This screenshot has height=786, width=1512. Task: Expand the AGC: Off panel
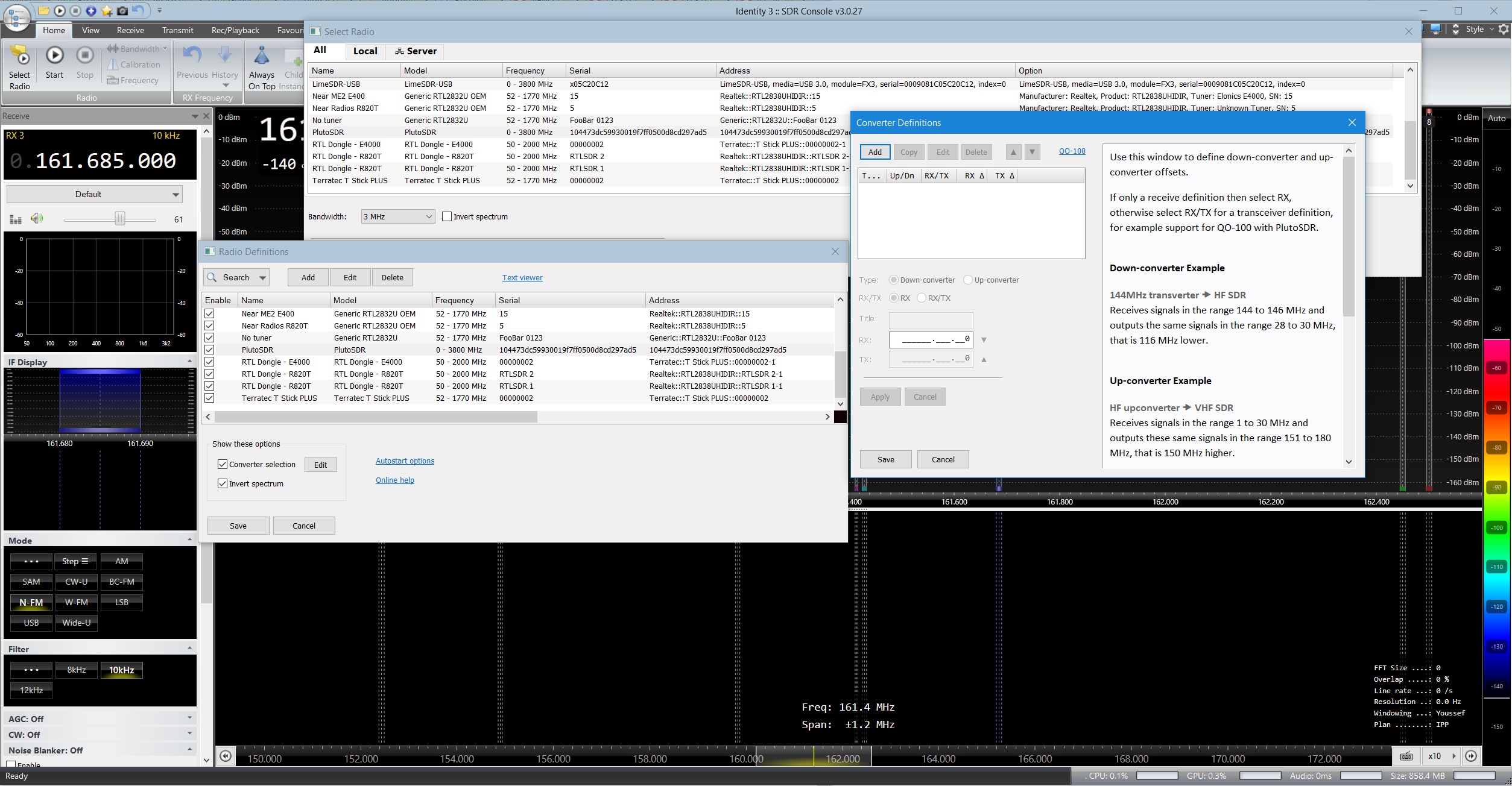point(189,718)
